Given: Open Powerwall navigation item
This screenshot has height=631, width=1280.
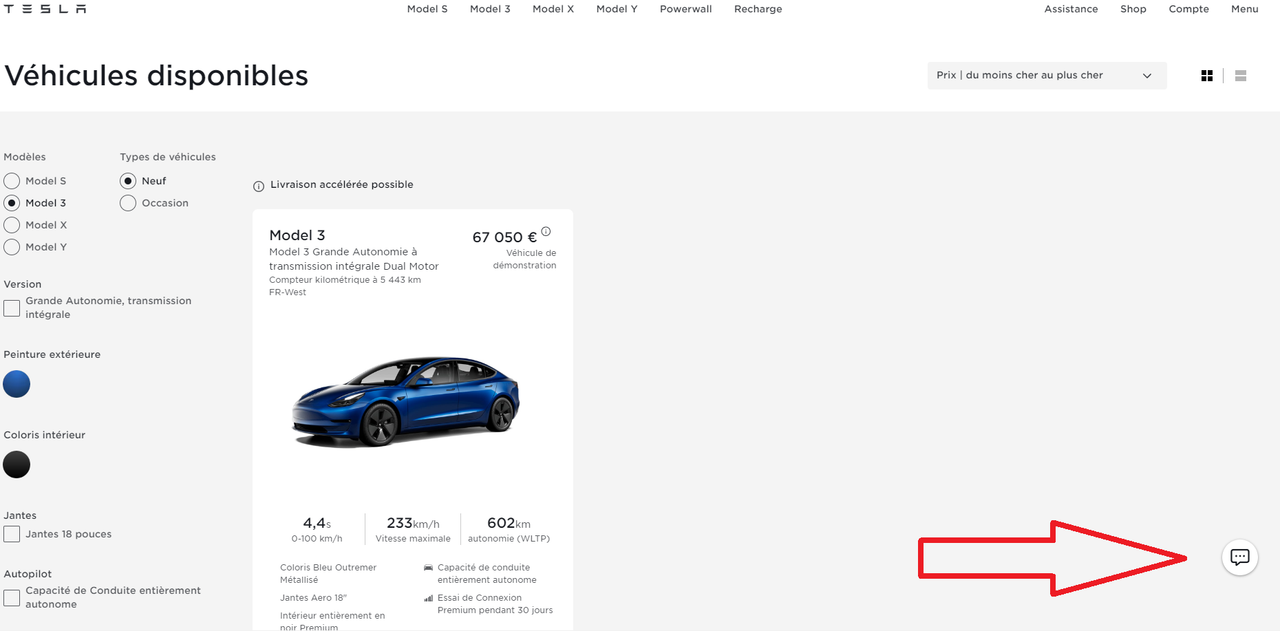Looking at the screenshot, I should [x=686, y=9].
